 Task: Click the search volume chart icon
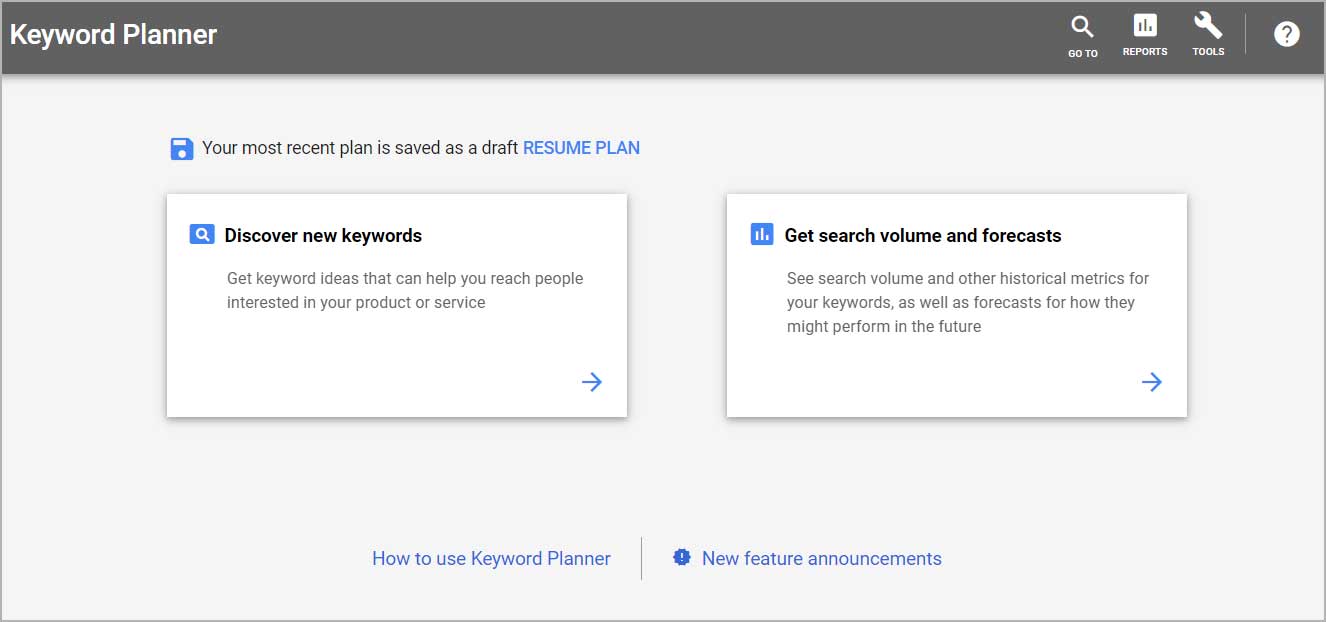pyautogui.click(x=762, y=234)
